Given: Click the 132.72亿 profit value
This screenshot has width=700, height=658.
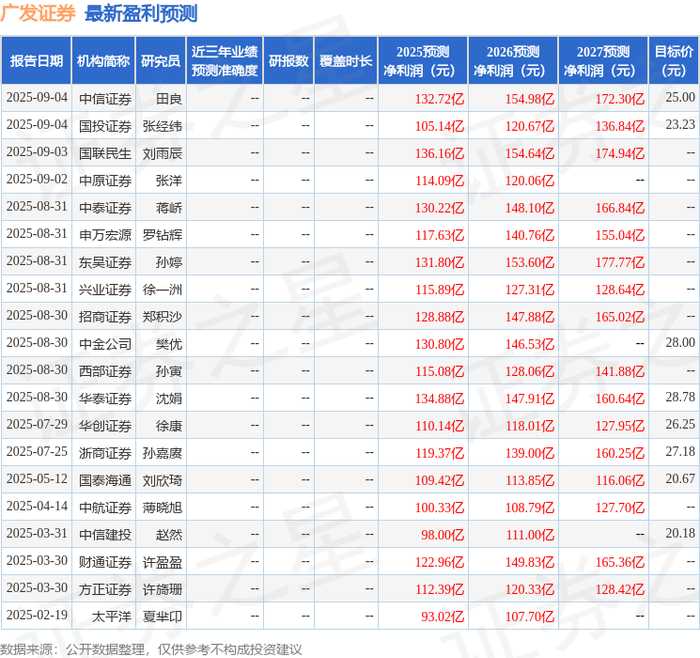Looking at the screenshot, I should tap(440, 99).
